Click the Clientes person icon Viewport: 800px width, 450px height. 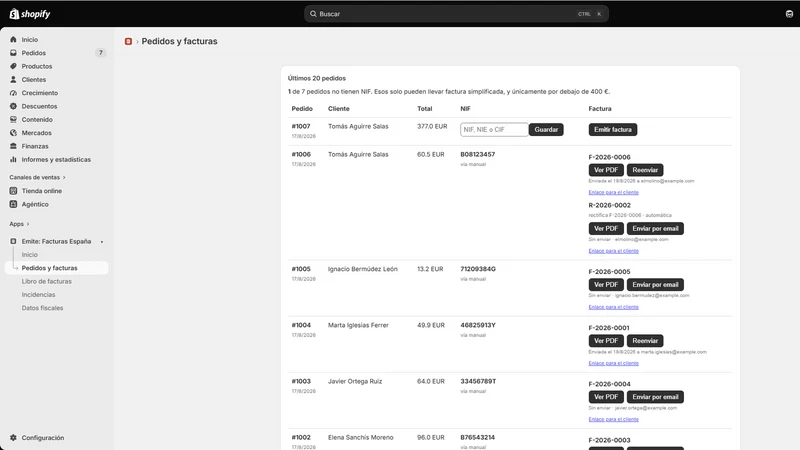[13, 79]
